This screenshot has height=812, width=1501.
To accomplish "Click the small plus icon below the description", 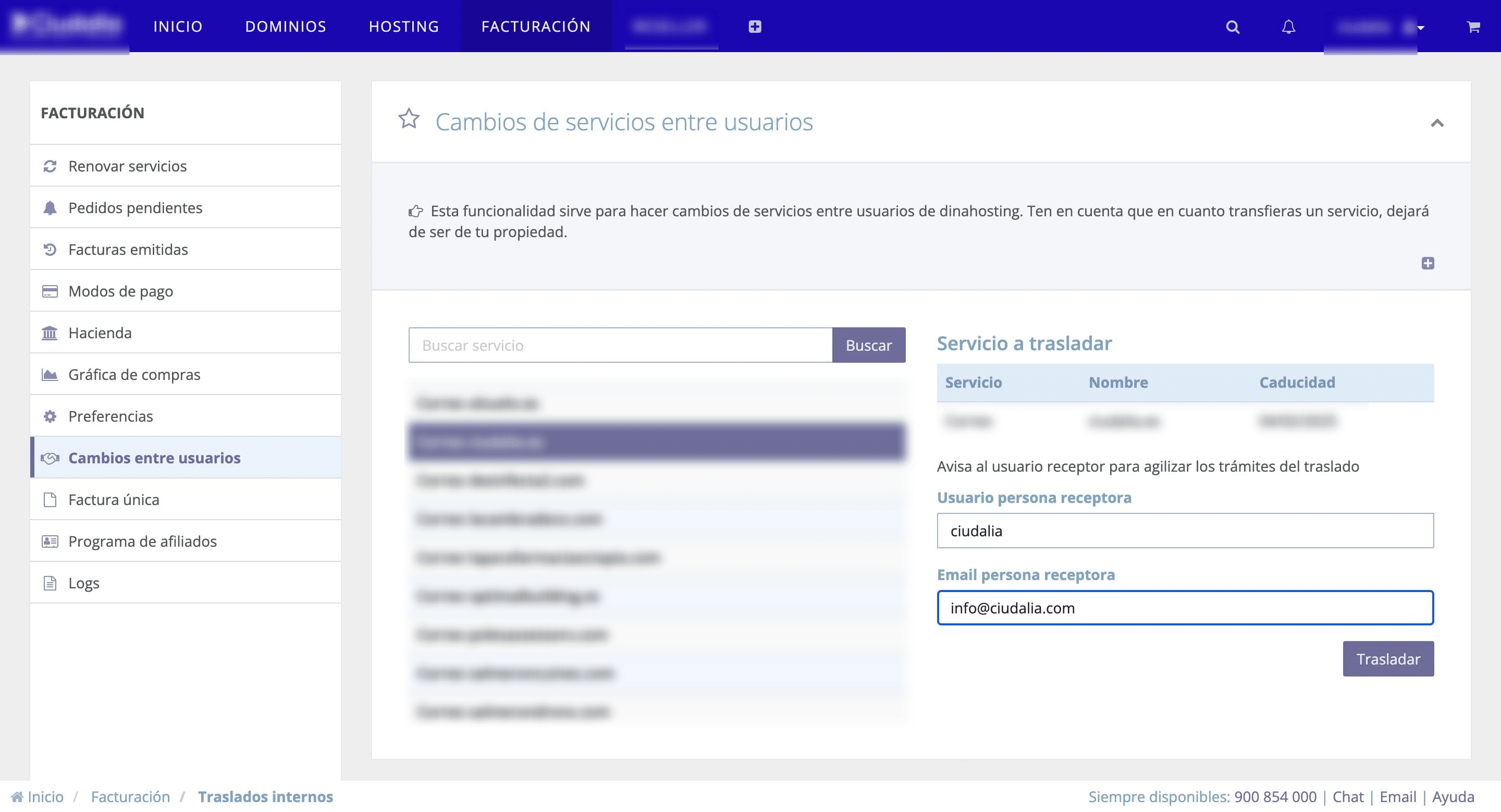I will coord(1428,263).
